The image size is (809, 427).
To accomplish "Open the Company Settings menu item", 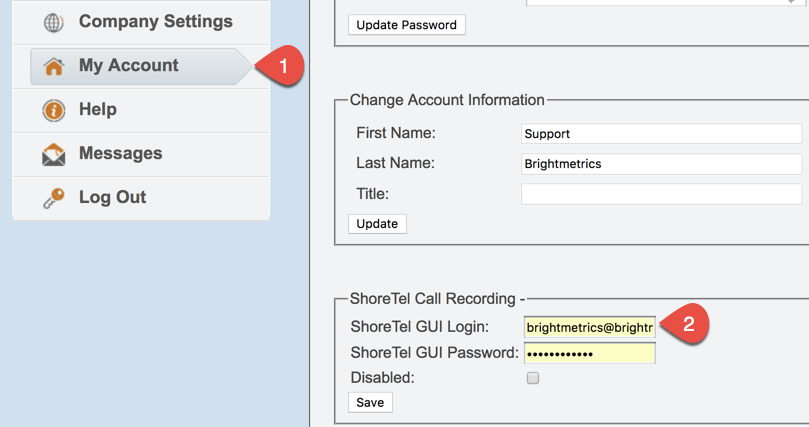I will (155, 22).
